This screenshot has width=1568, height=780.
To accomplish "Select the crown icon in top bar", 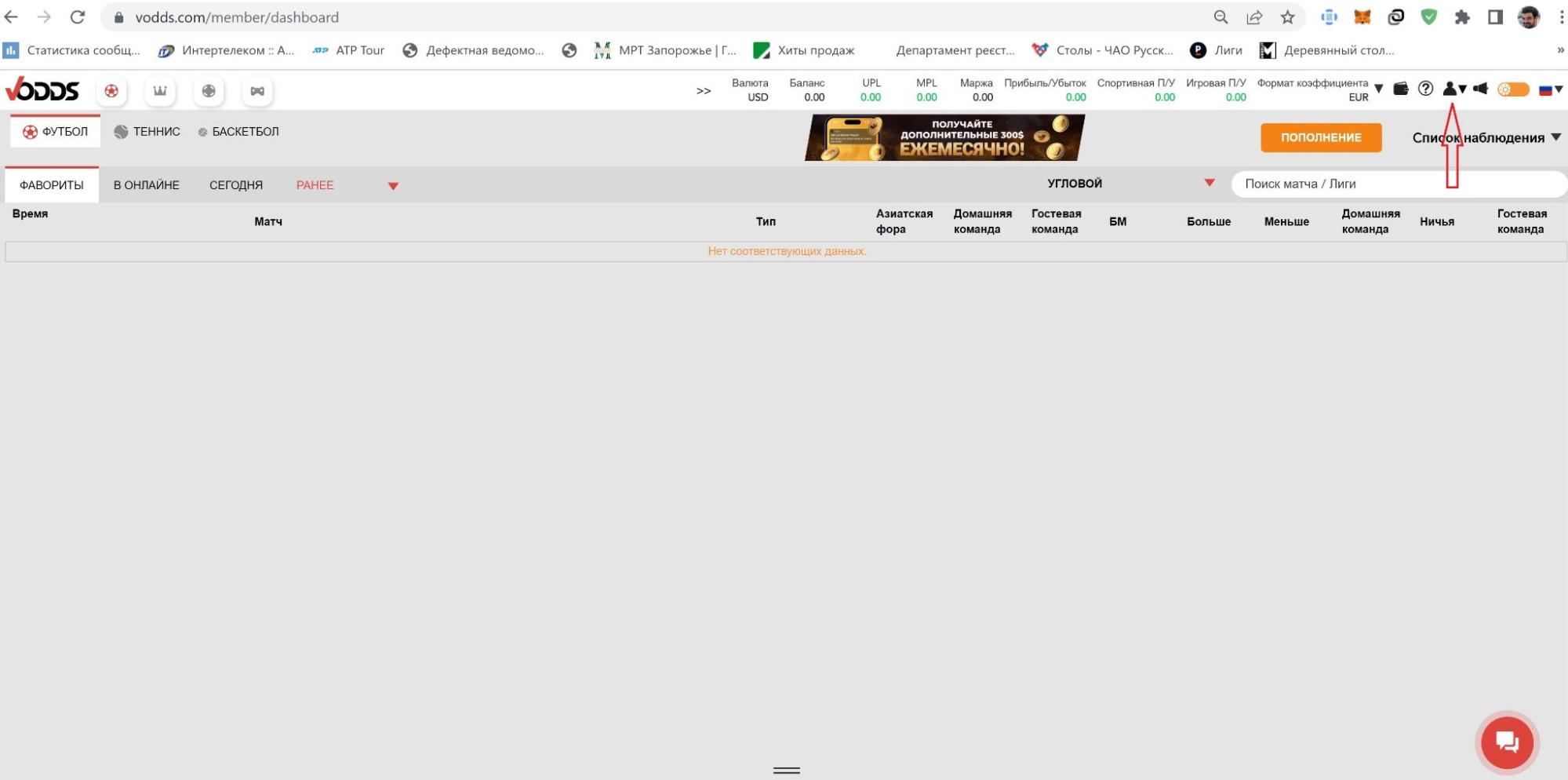I will point(160,91).
